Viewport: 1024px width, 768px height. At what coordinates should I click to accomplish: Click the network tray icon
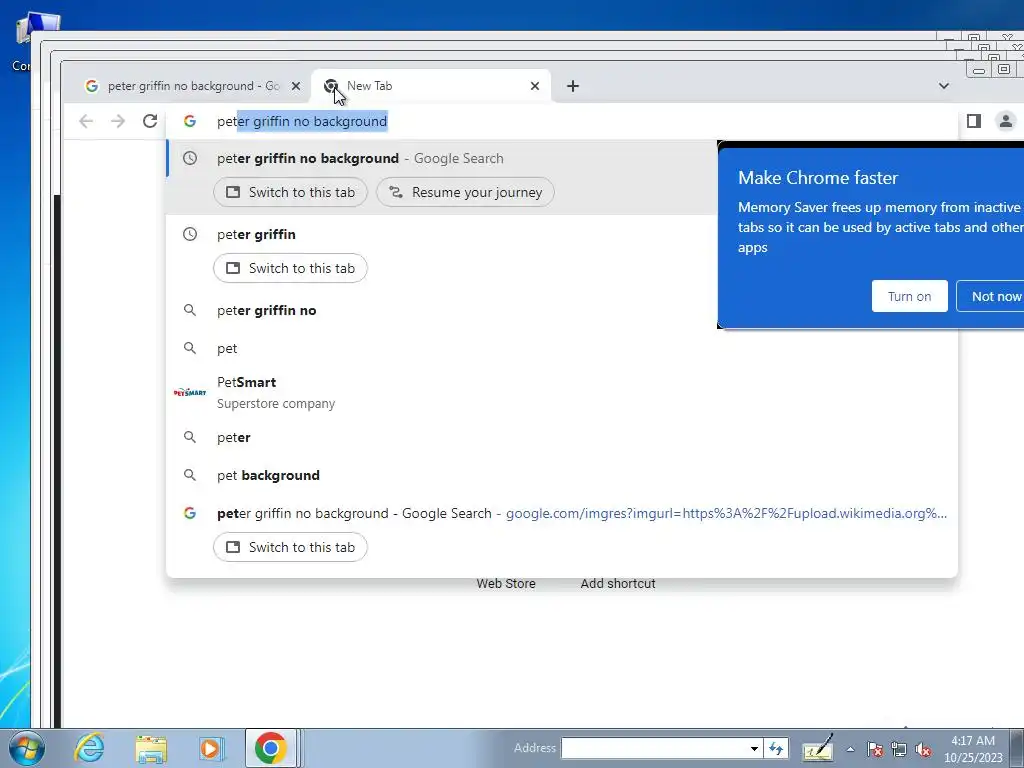899,749
